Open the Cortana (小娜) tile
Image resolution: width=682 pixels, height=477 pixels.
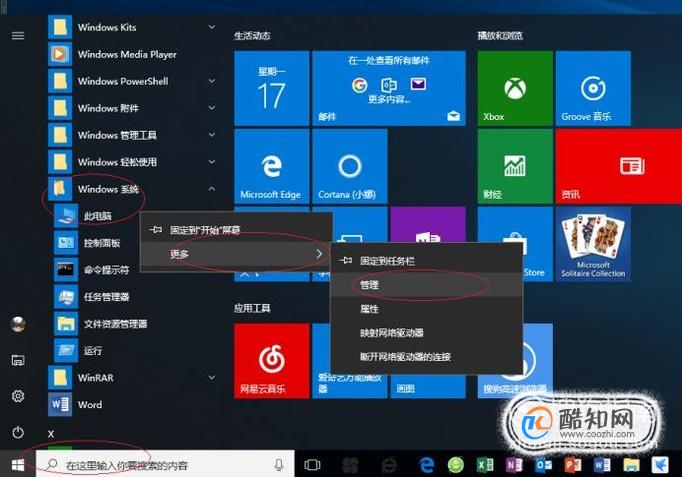[350, 166]
